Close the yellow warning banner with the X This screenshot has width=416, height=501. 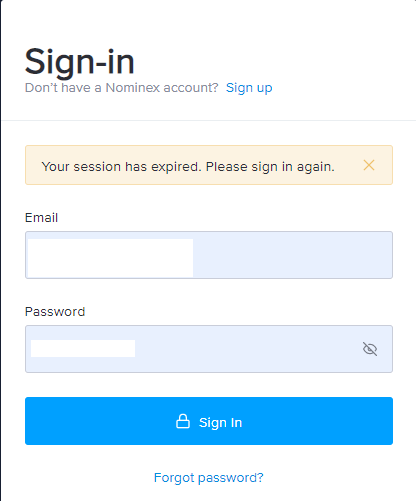369,165
